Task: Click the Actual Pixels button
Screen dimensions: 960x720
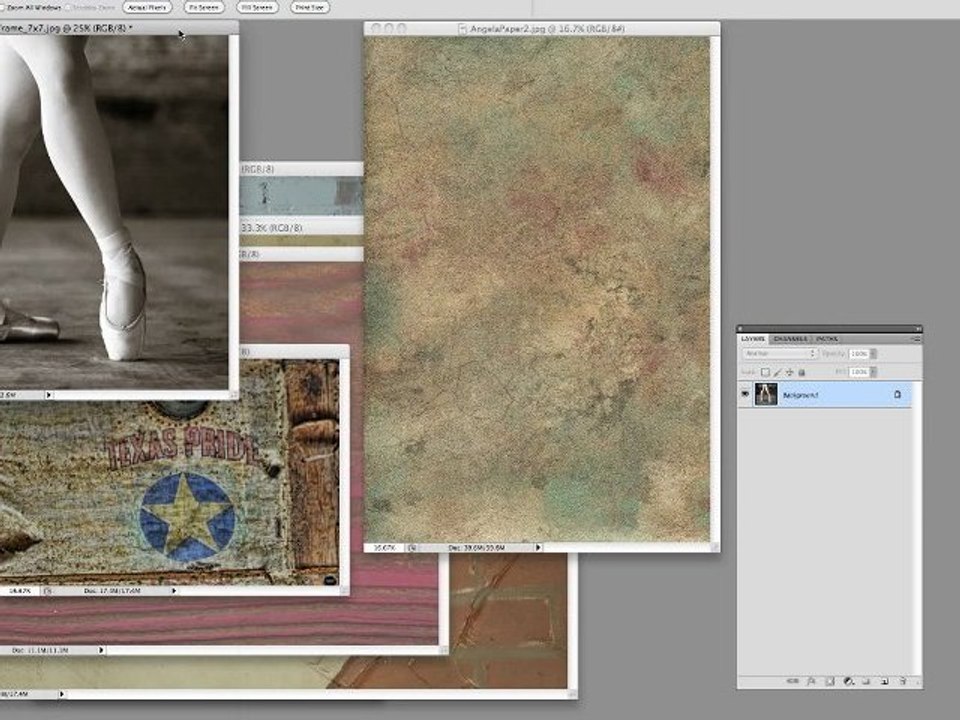Action: click(x=148, y=7)
